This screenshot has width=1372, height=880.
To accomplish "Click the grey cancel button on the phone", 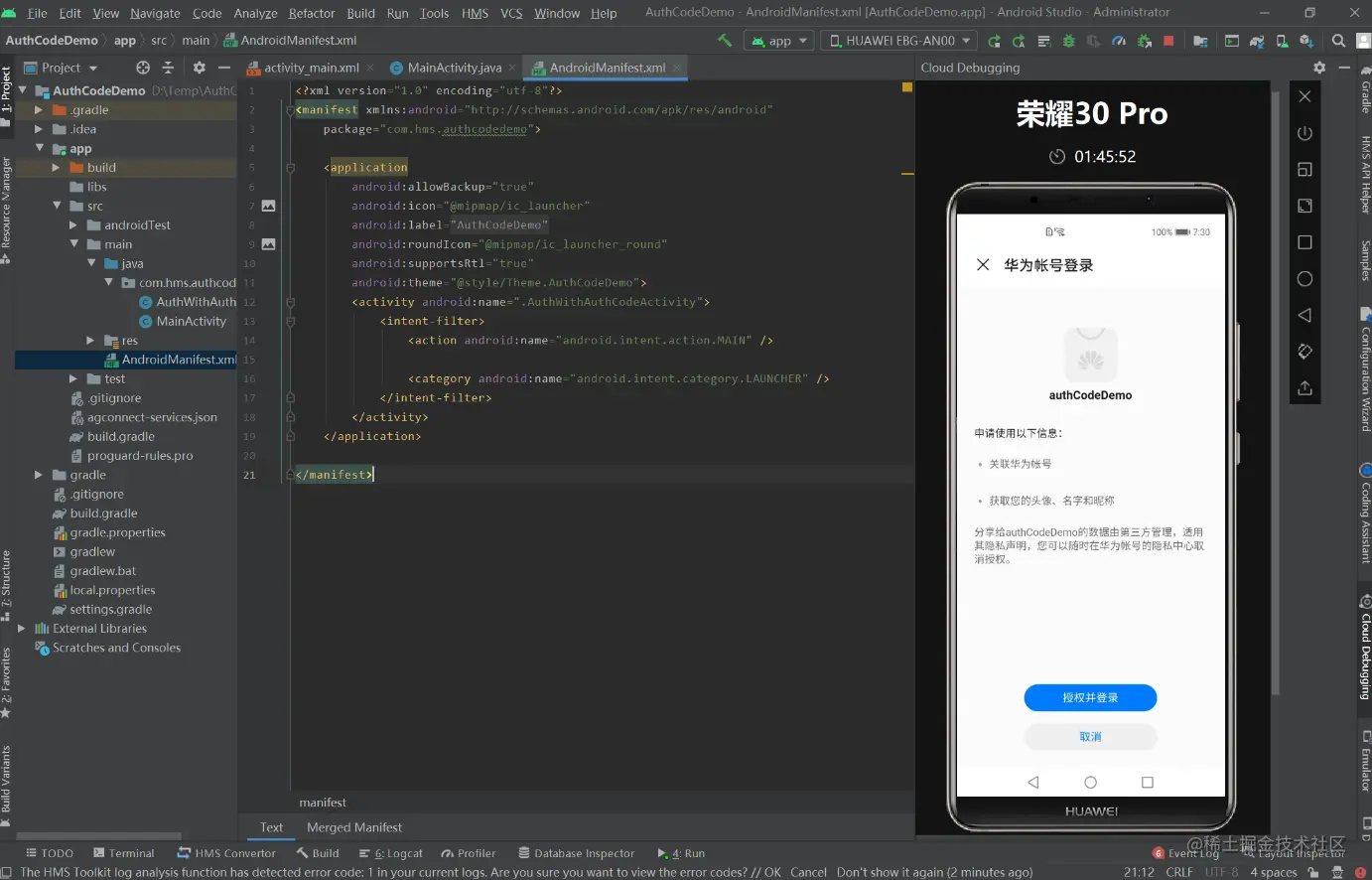I will 1090,737.
